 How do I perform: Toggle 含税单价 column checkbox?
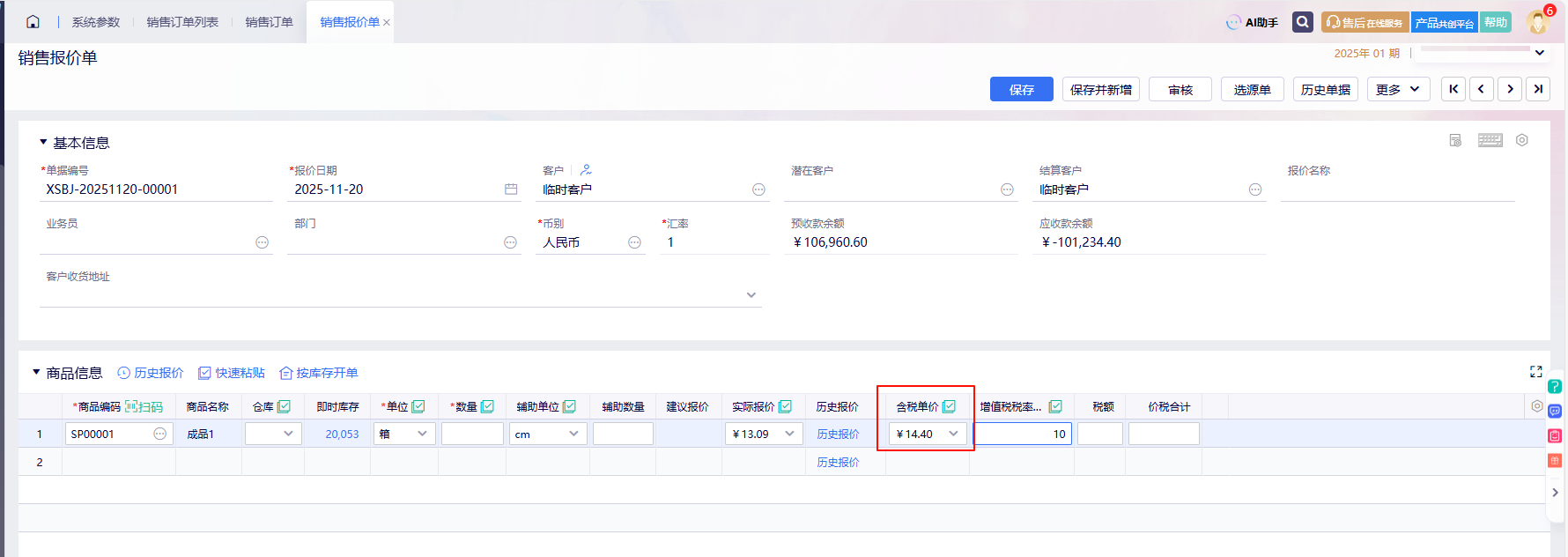tap(949, 406)
